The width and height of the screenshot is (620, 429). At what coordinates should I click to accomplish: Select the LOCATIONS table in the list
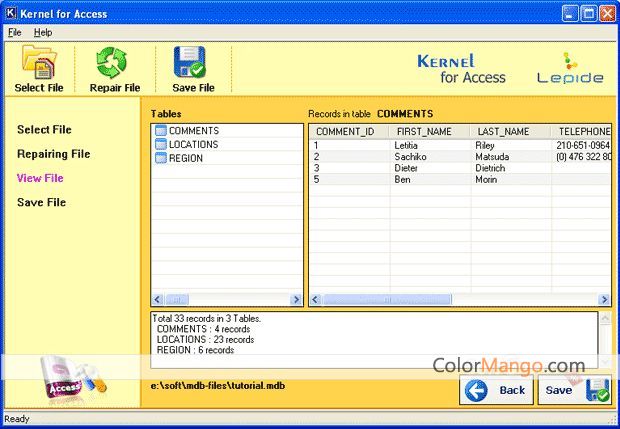click(192, 144)
